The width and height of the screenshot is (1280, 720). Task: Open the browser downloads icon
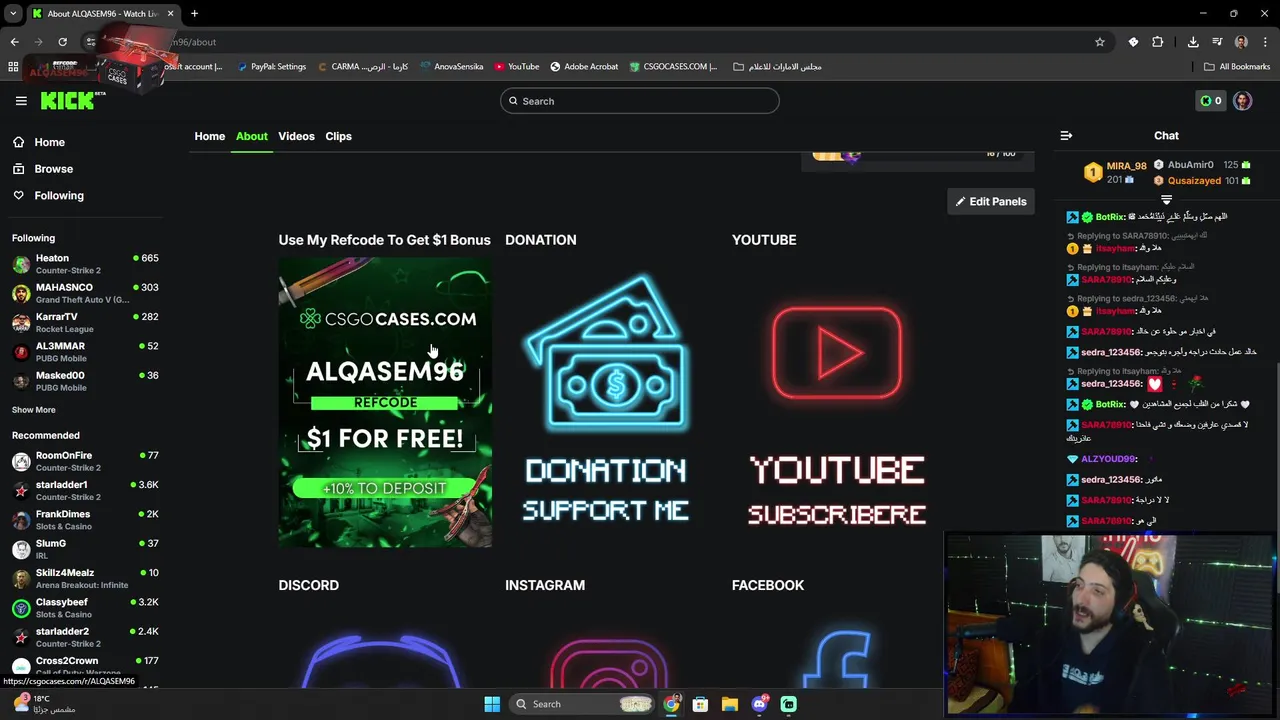pos(1193,42)
